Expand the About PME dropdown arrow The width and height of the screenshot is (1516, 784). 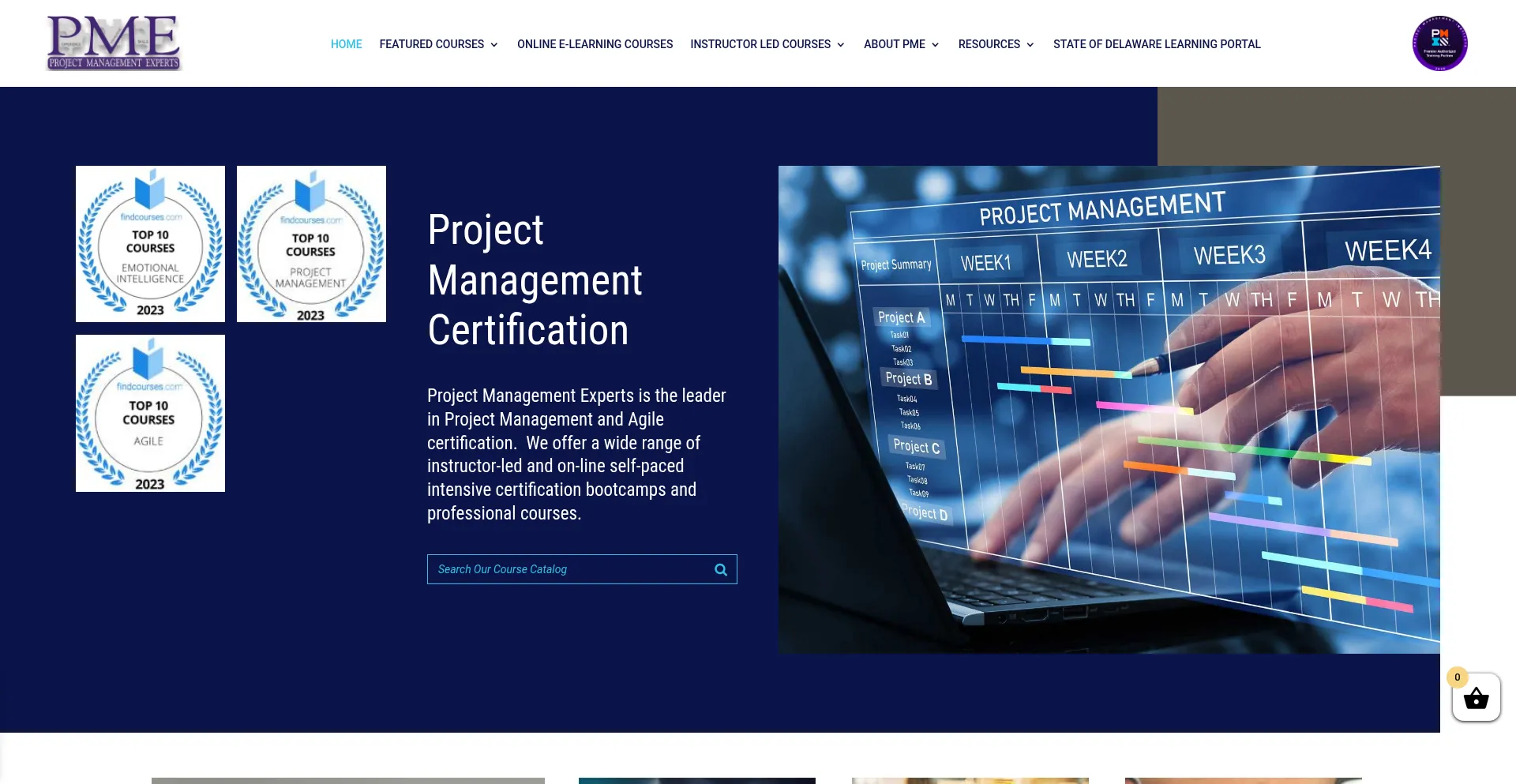(x=936, y=45)
